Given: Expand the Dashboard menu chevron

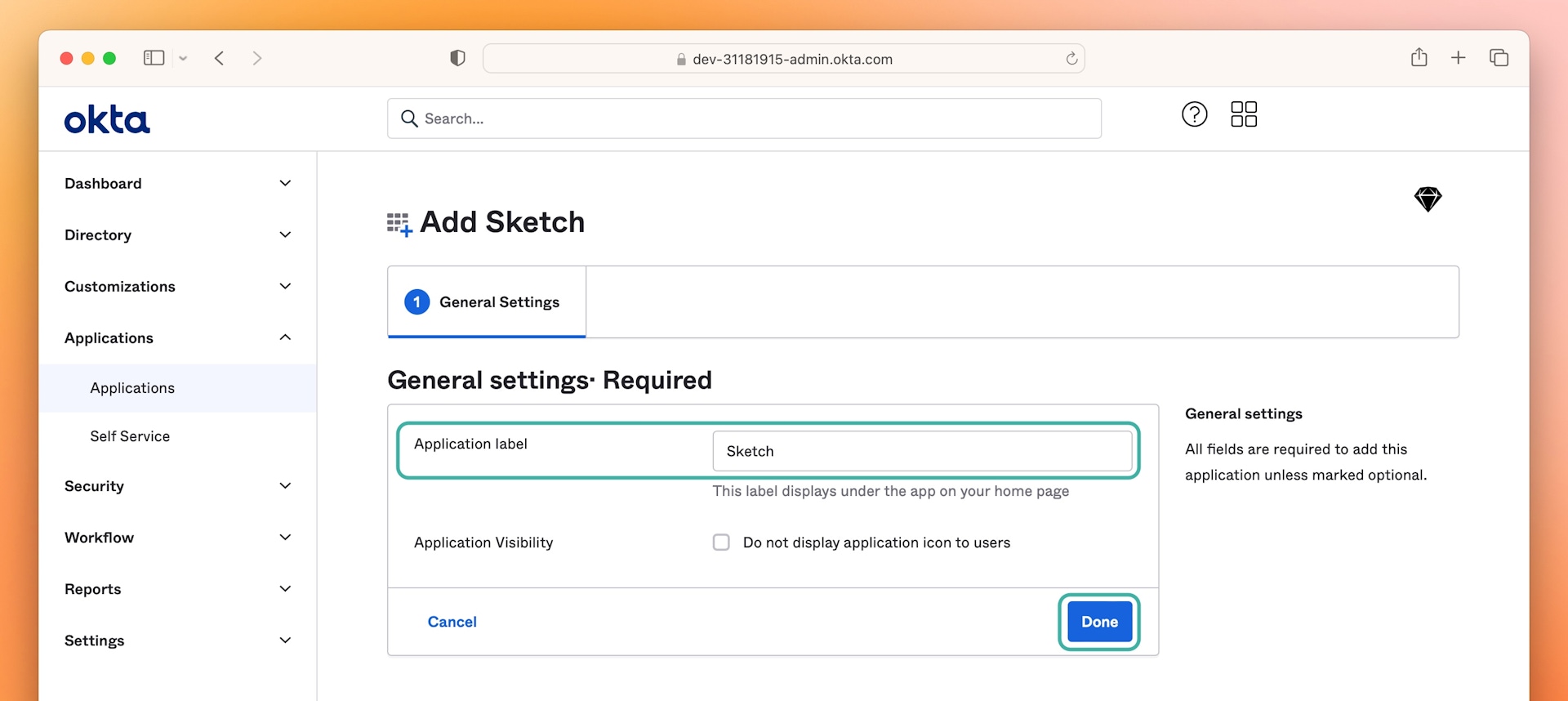Looking at the screenshot, I should pyautogui.click(x=285, y=183).
